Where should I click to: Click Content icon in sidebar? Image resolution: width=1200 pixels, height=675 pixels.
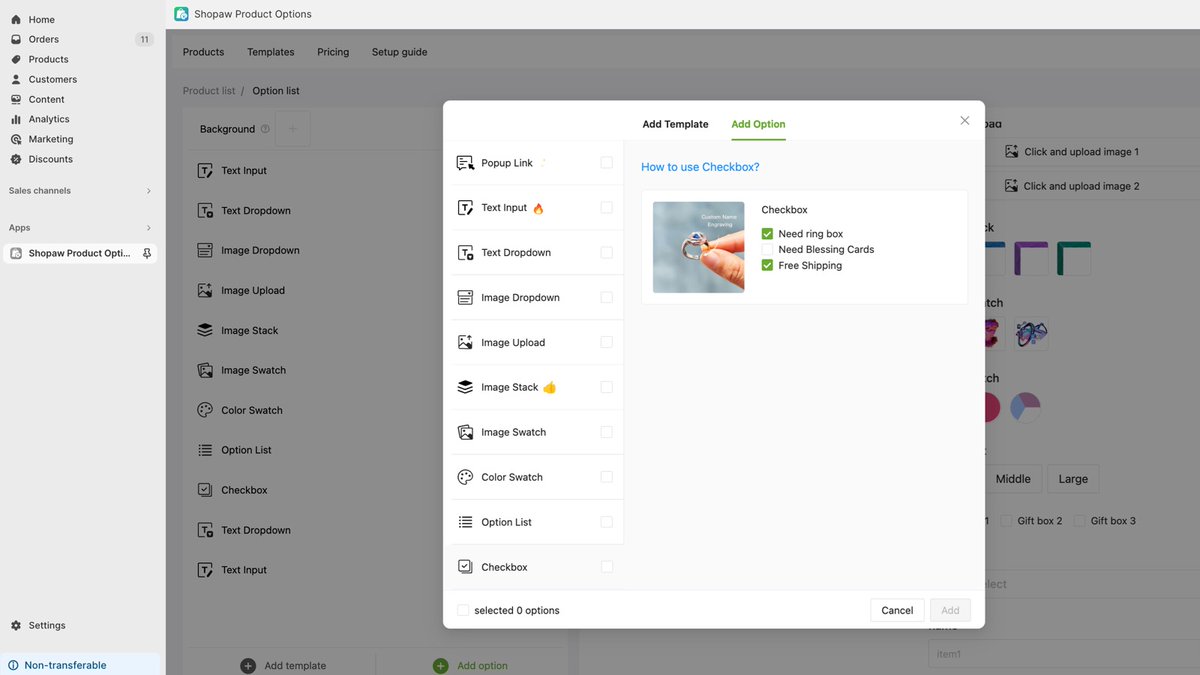point(16,99)
